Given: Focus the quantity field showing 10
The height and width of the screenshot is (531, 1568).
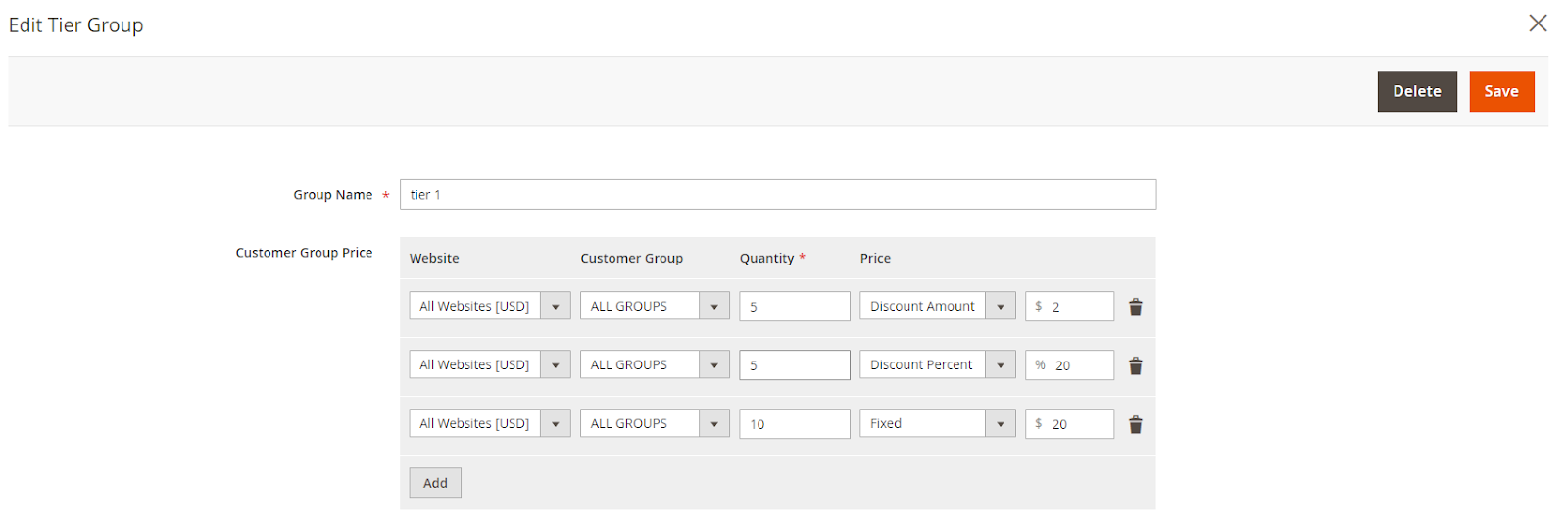Looking at the screenshot, I should pyautogui.click(x=794, y=423).
